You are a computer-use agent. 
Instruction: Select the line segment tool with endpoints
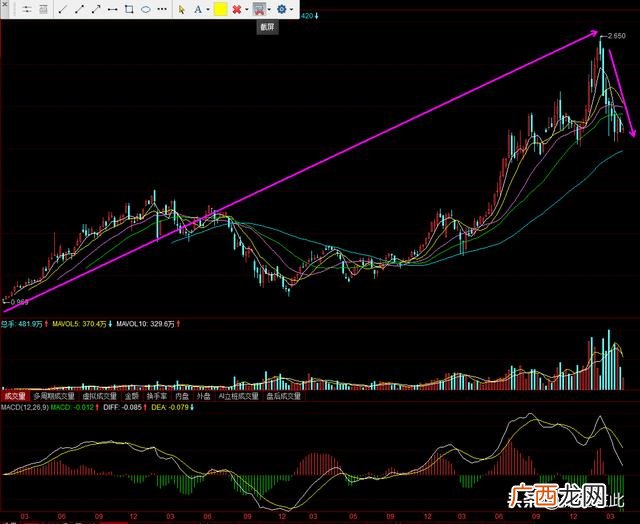[79, 9]
